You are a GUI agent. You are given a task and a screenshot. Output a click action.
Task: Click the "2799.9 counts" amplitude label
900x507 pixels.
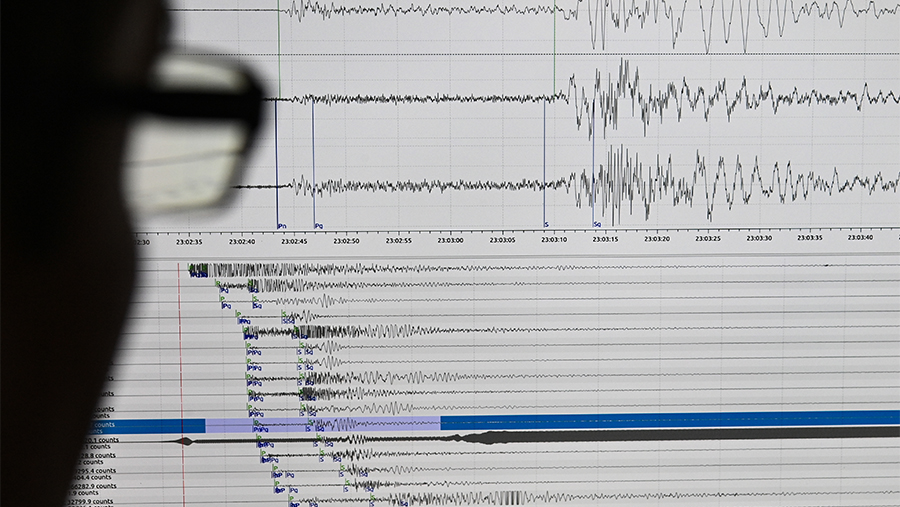tap(96, 502)
